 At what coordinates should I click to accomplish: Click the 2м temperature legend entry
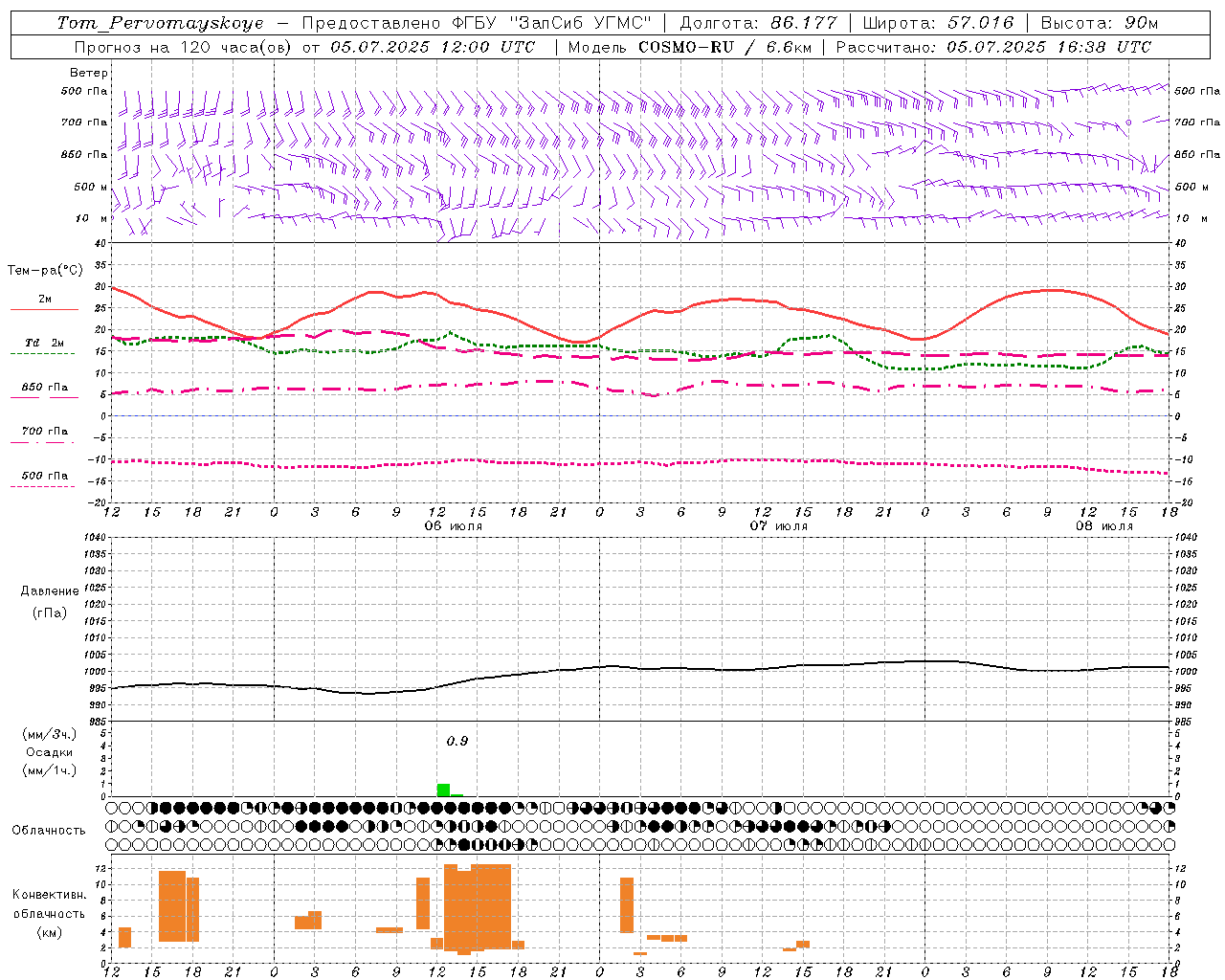click(45, 299)
